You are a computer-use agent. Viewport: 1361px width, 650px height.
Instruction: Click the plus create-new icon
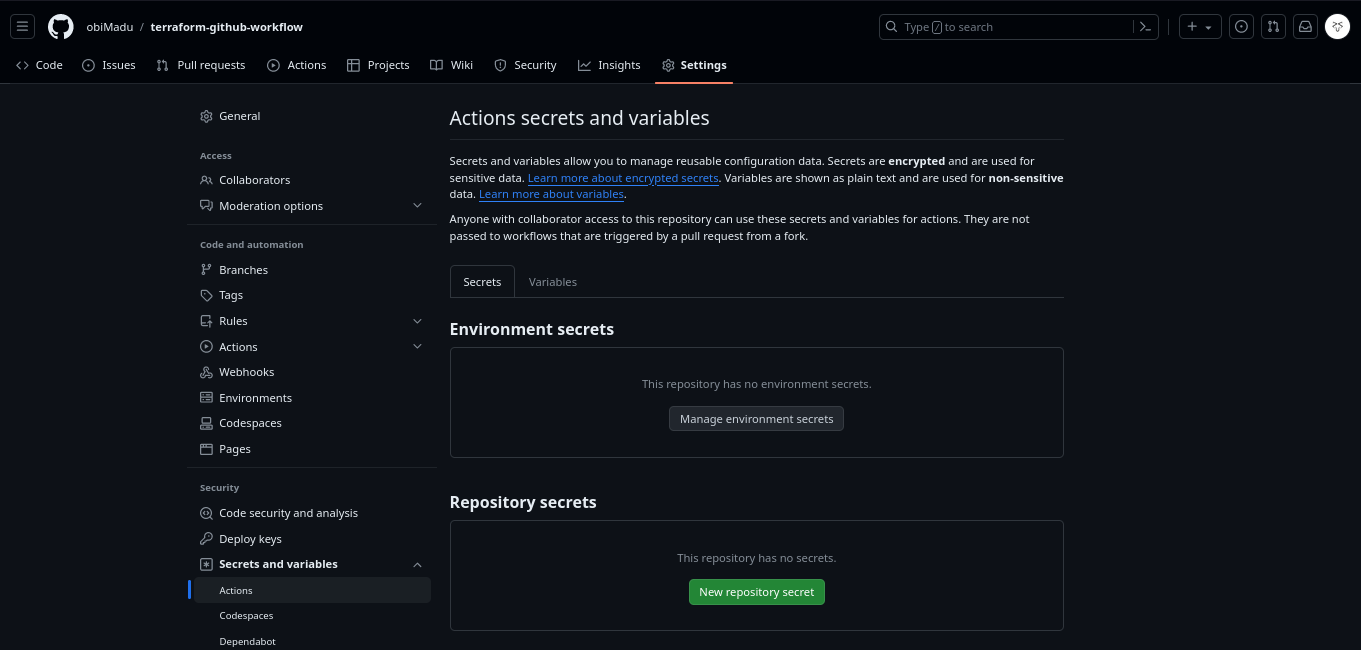point(1192,27)
